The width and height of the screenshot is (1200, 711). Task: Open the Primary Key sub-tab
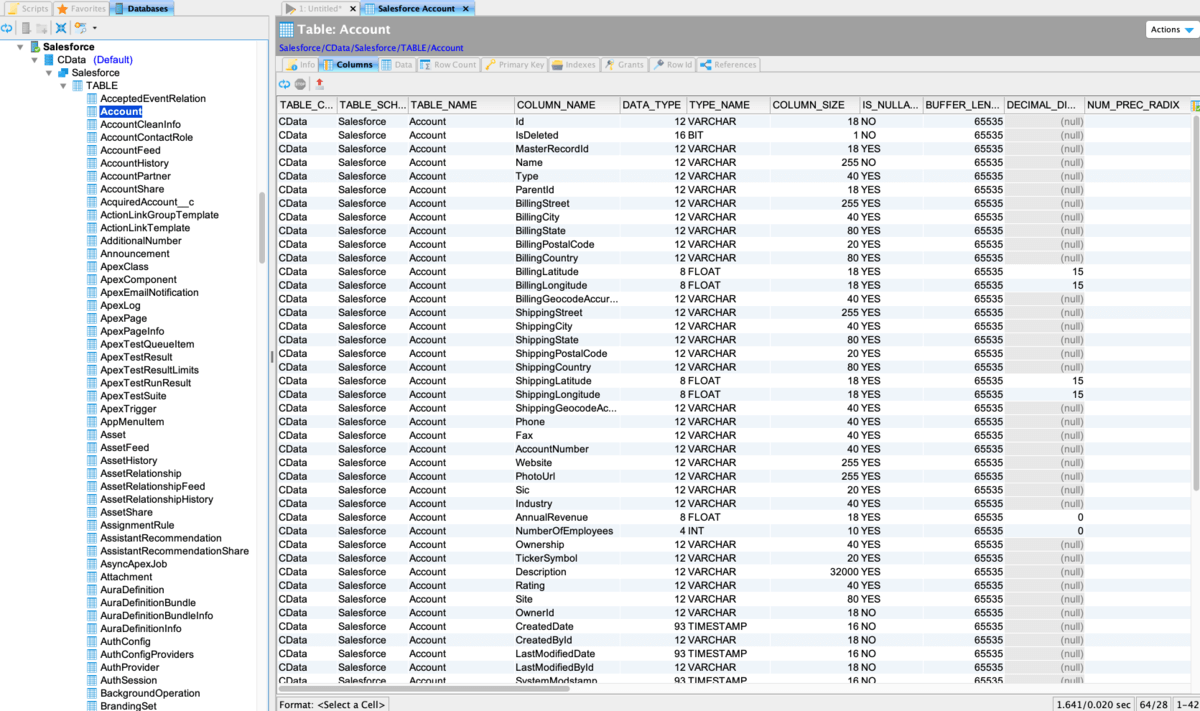pyautogui.click(x=514, y=65)
